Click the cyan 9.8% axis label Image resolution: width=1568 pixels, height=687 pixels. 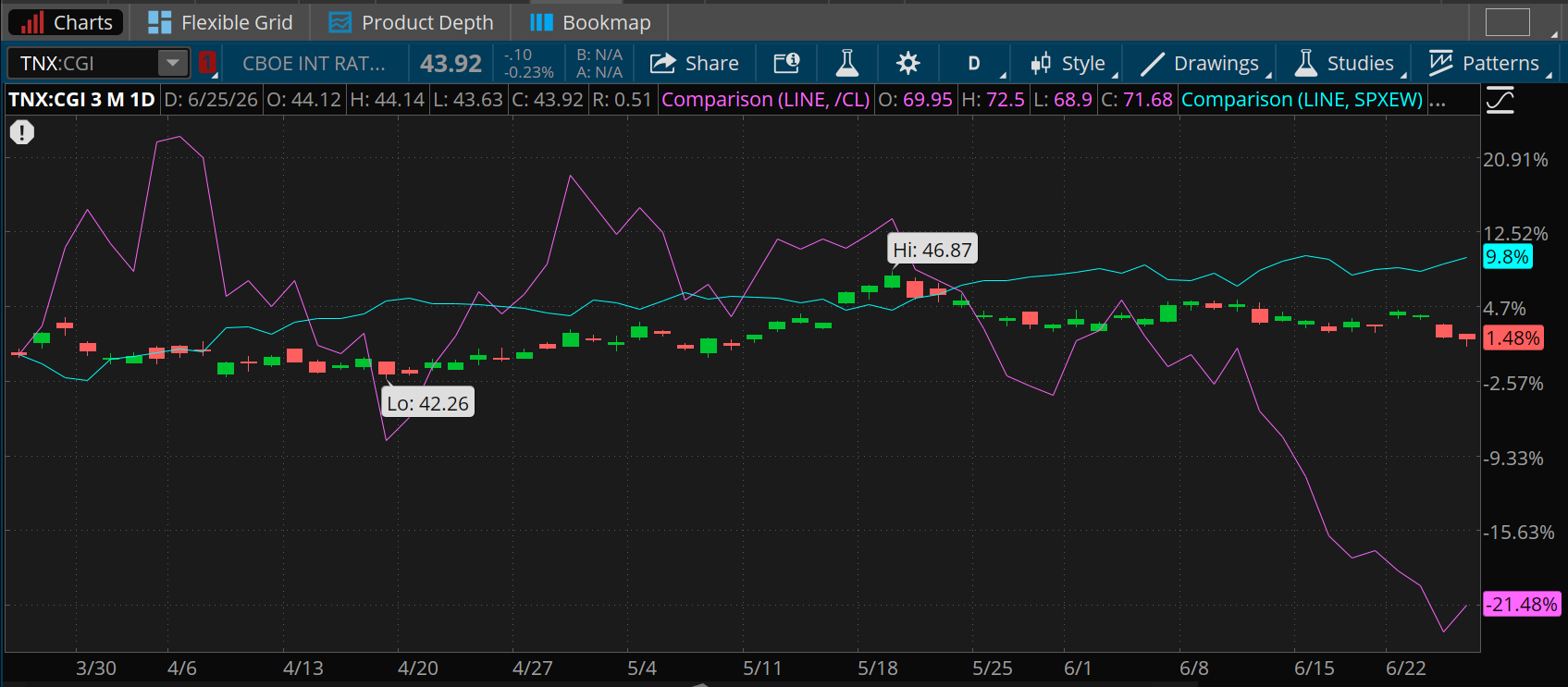click(x=1507, y=257)
